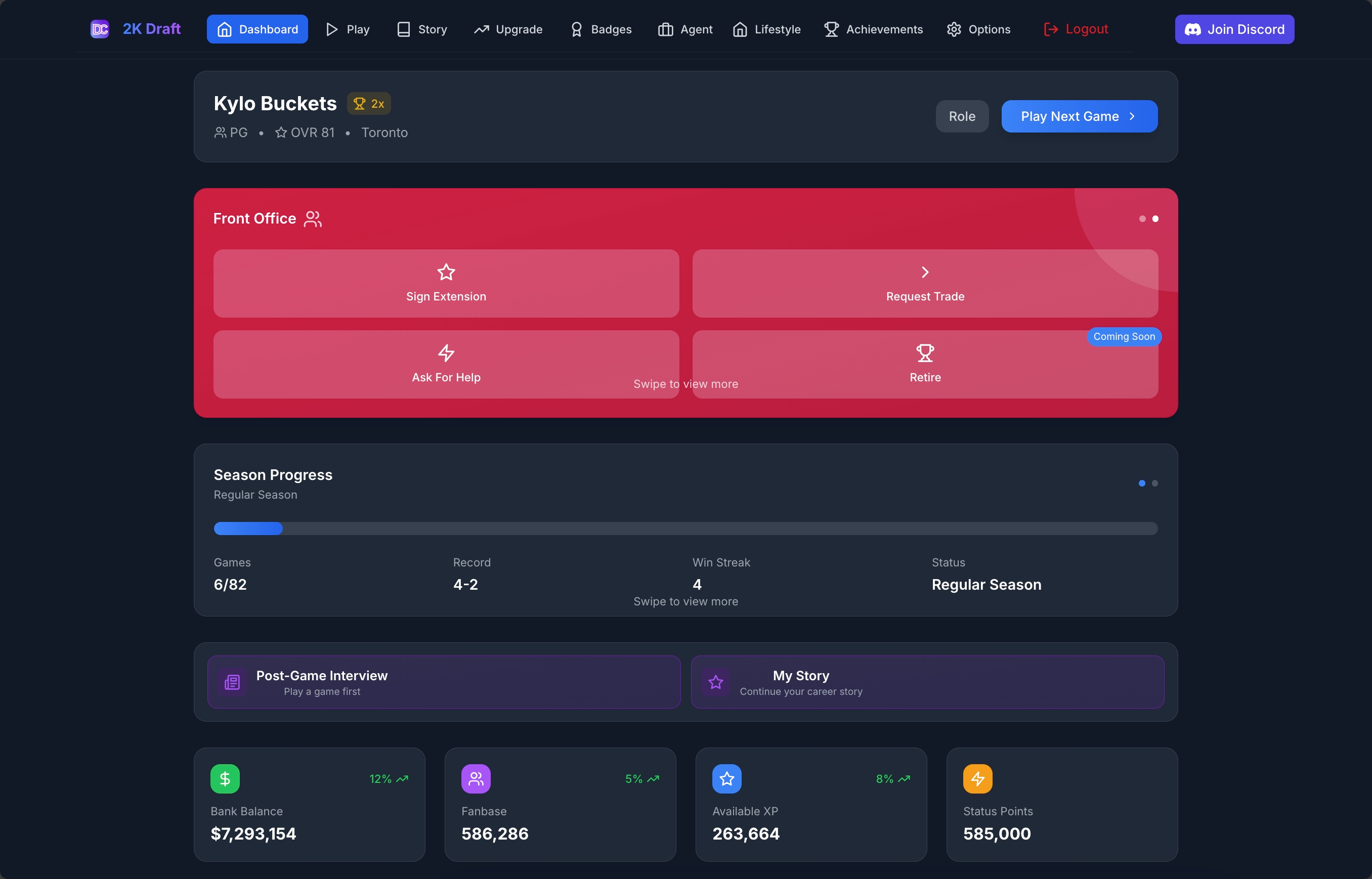Go to the Upgrade tab
Viewport: 1372px width, 879px height.
click(508, 29)
